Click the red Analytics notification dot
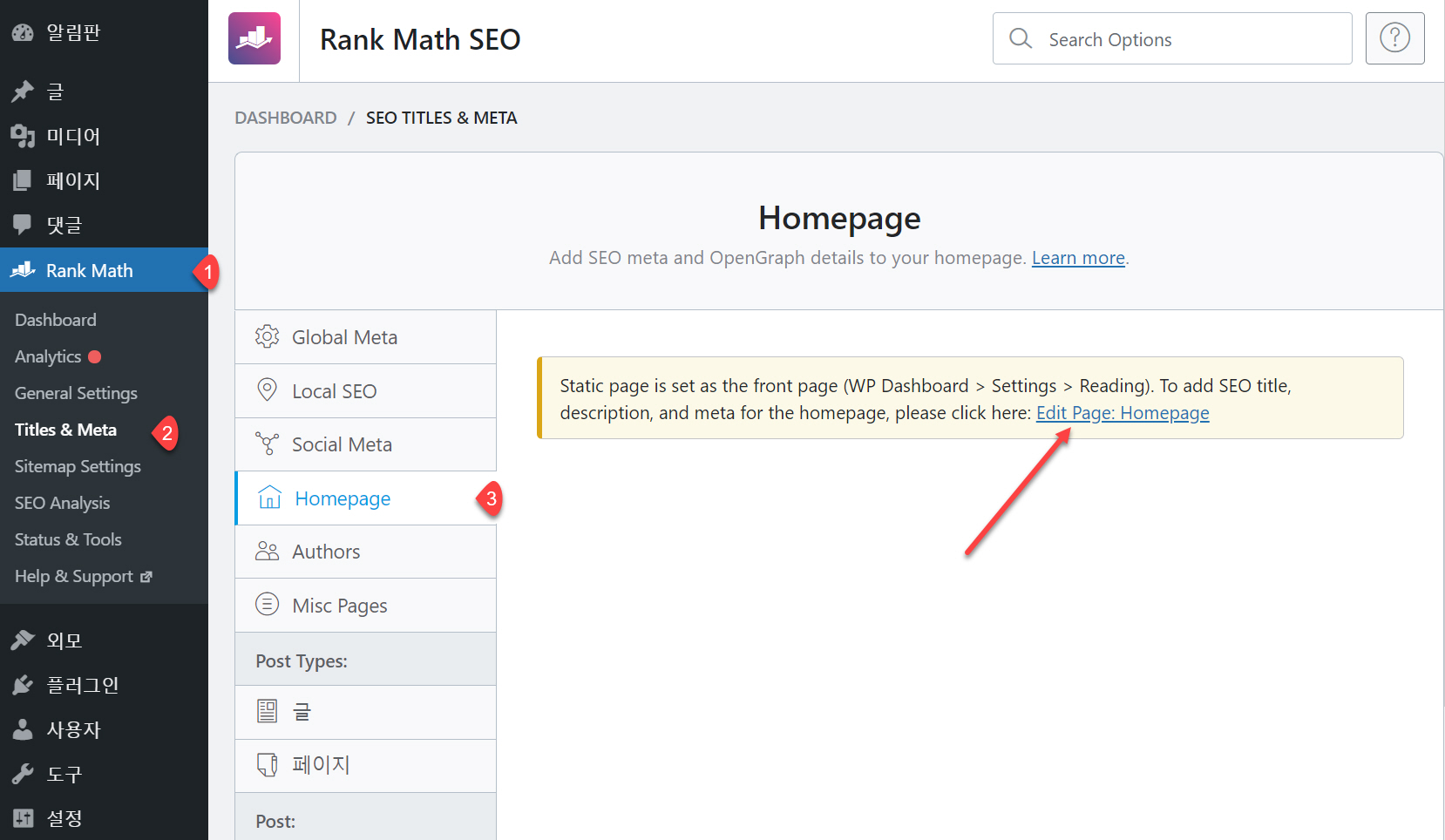Viewport: 1445px width, 840px height. coord(95,356)
